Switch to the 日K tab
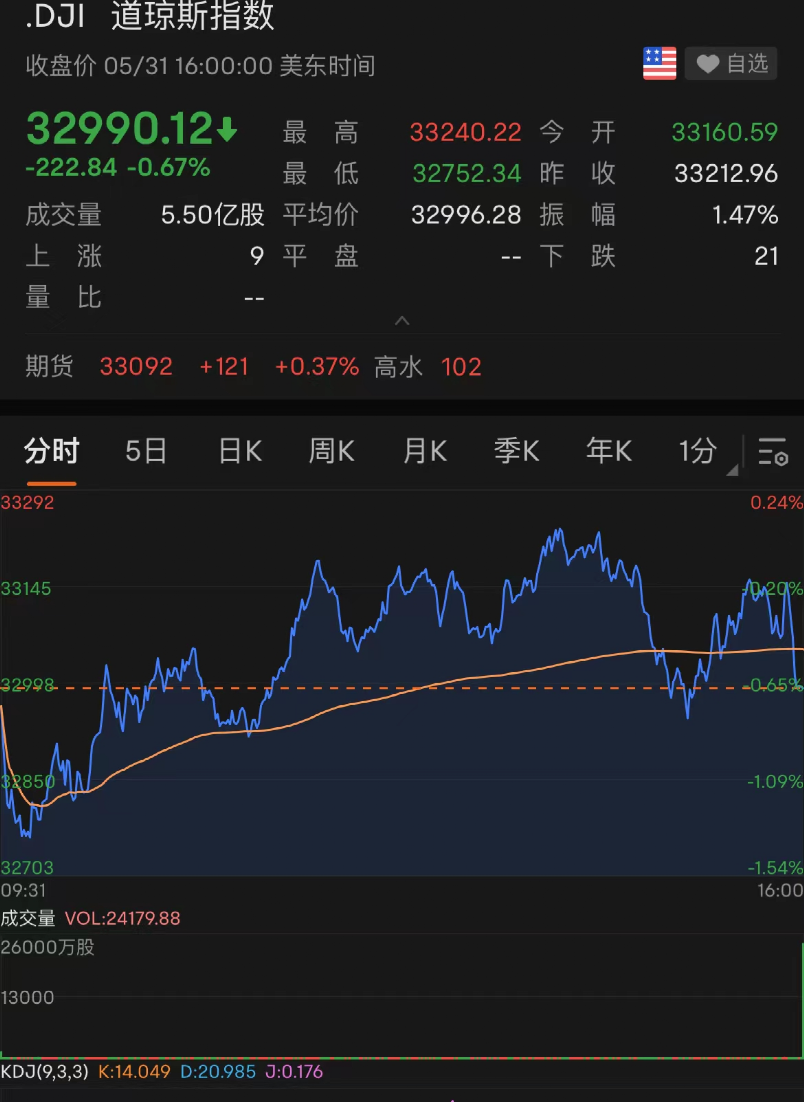This screenshot has height=1102, width=804. coord(240,451)
